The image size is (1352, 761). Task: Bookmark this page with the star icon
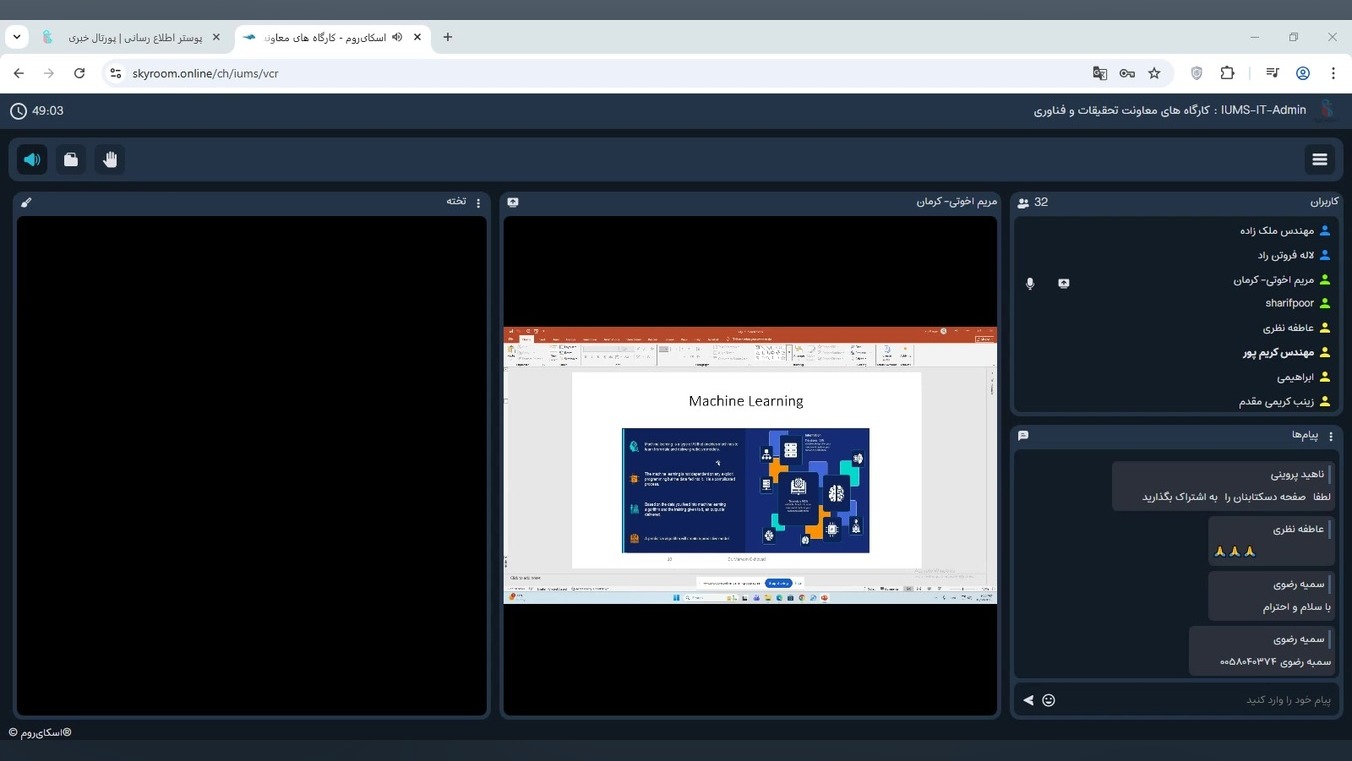[1154, 73]
